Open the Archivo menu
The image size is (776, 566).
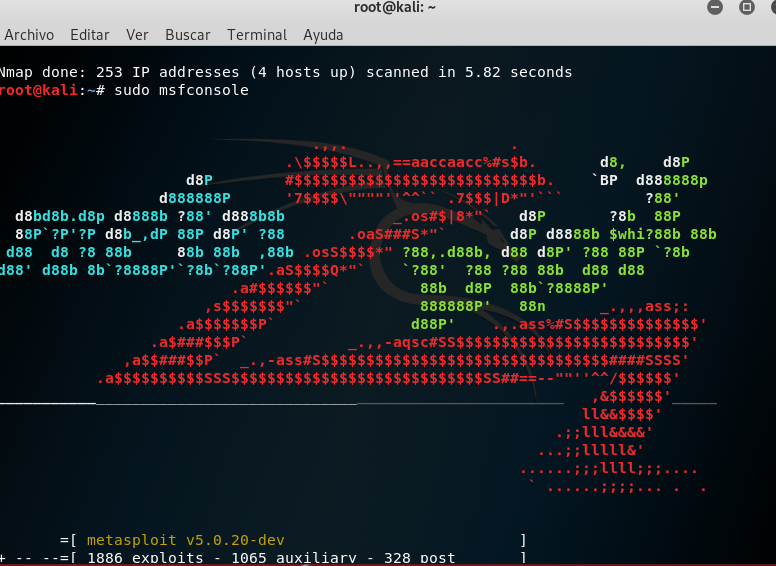click(29, 35)
